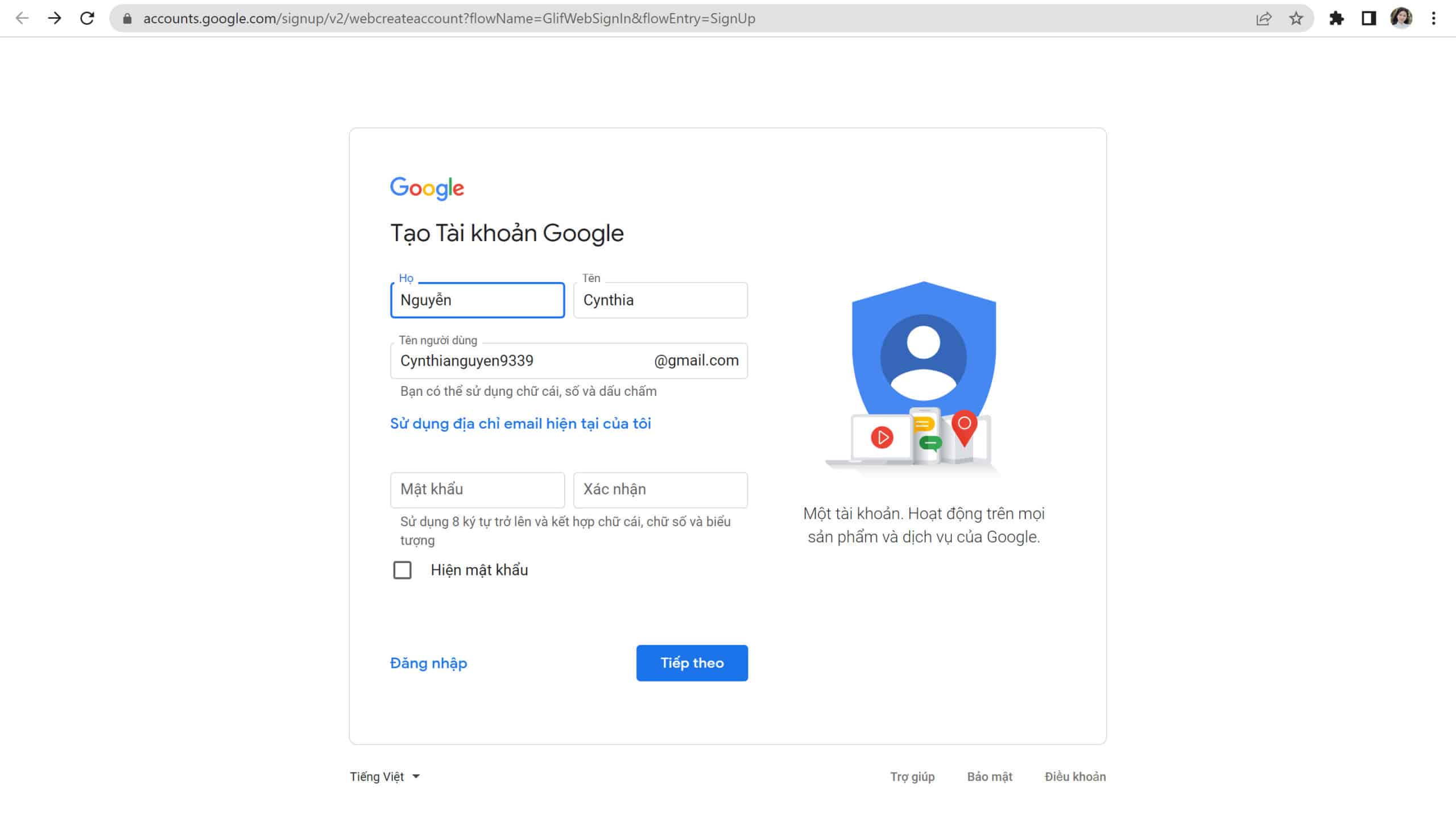Viewport: 1456px width, 835px height.
Task: Click the 'Tạo Tài khoản Google' heading
Action: point(507,233)
